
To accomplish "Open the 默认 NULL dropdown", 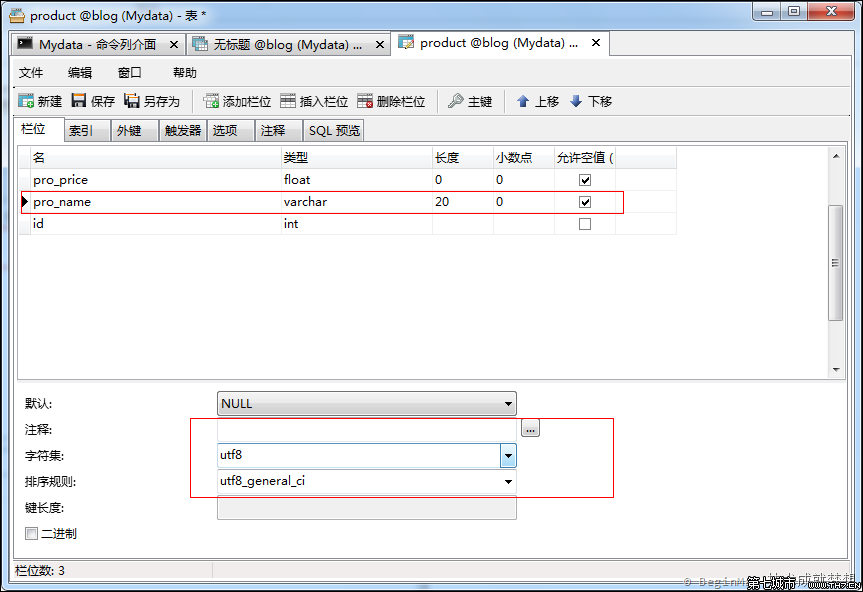I will point(367,403).
